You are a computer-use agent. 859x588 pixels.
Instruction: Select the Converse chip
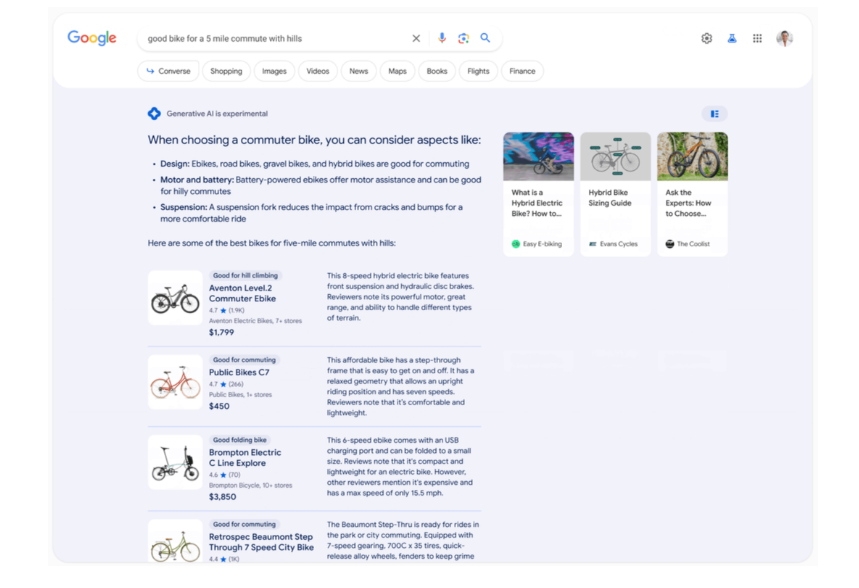168,71
